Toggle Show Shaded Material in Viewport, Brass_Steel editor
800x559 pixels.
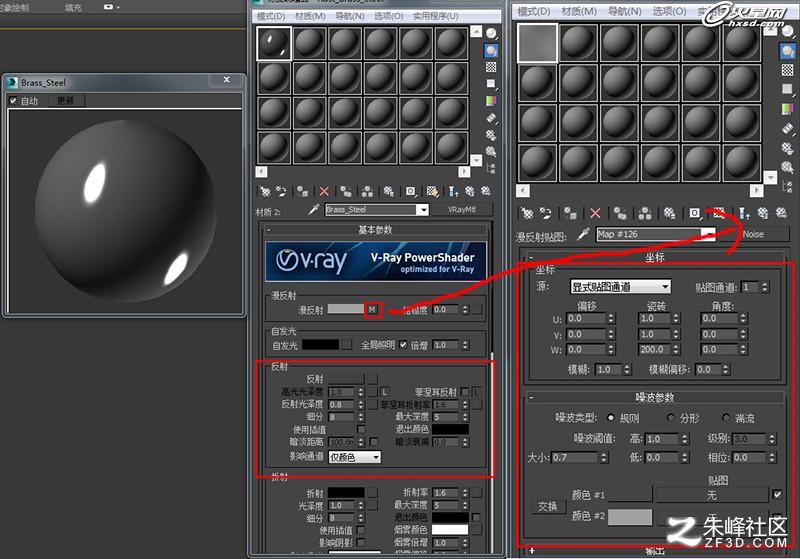433,191
